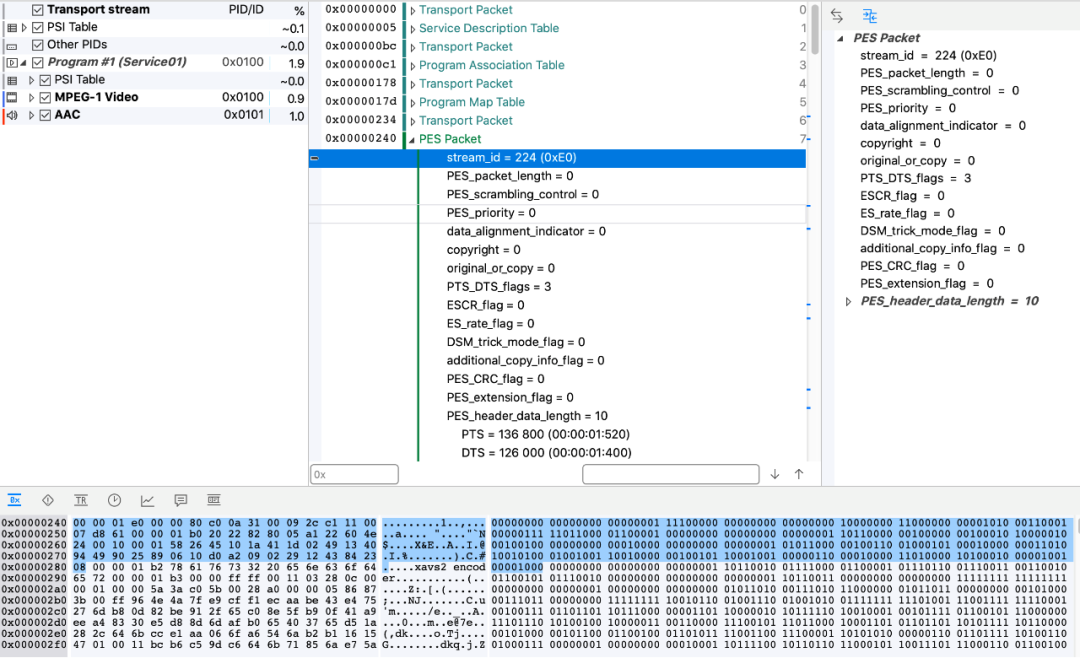Expand the MPEG-1 Video stream node
Screen dimensions: 1080x658
(32, 98)
